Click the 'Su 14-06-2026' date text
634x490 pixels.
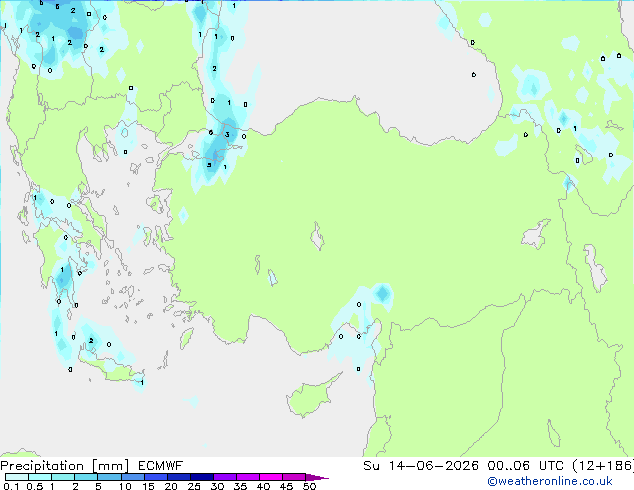click(421, 466)
